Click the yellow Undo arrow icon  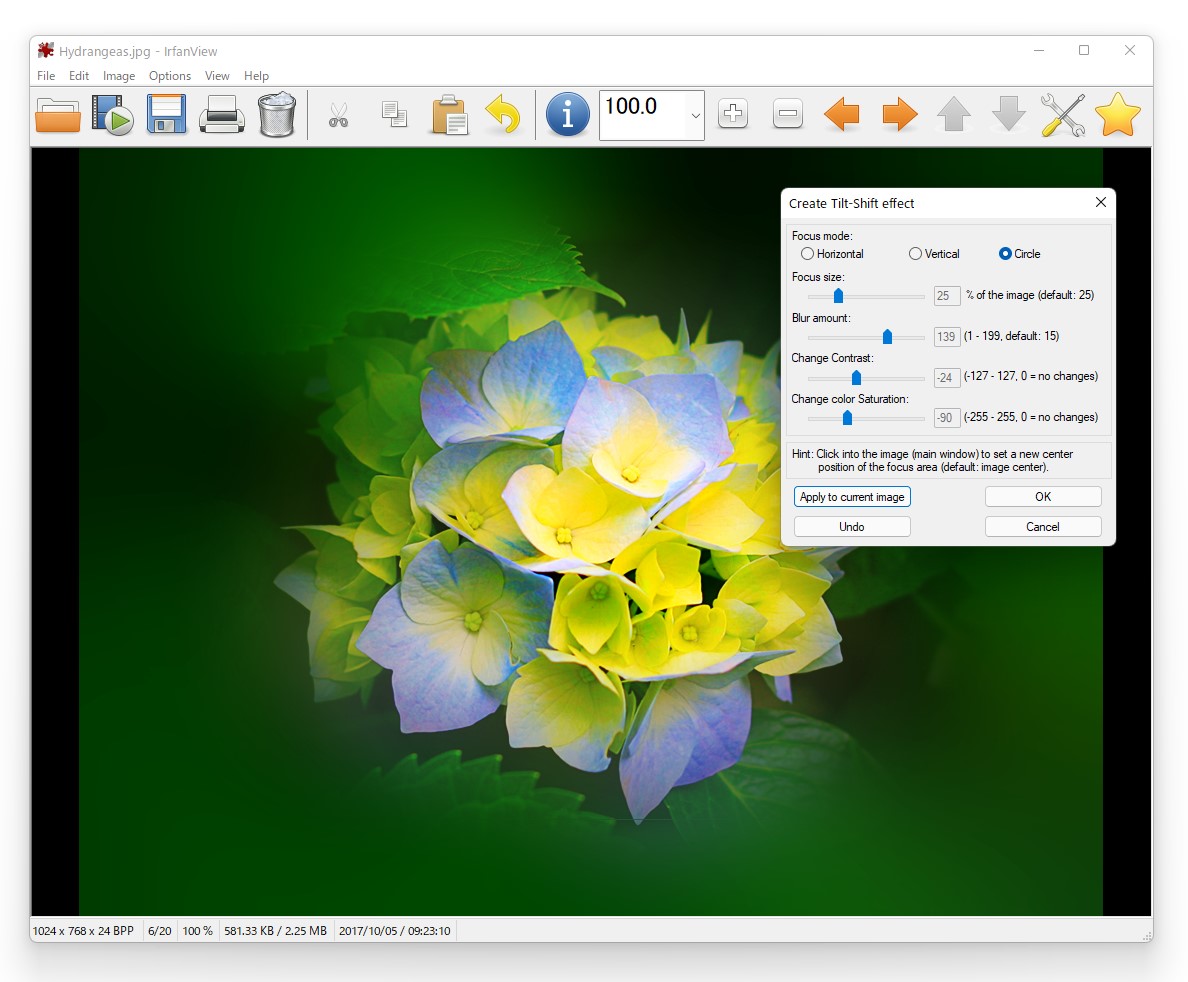point(503,114)
